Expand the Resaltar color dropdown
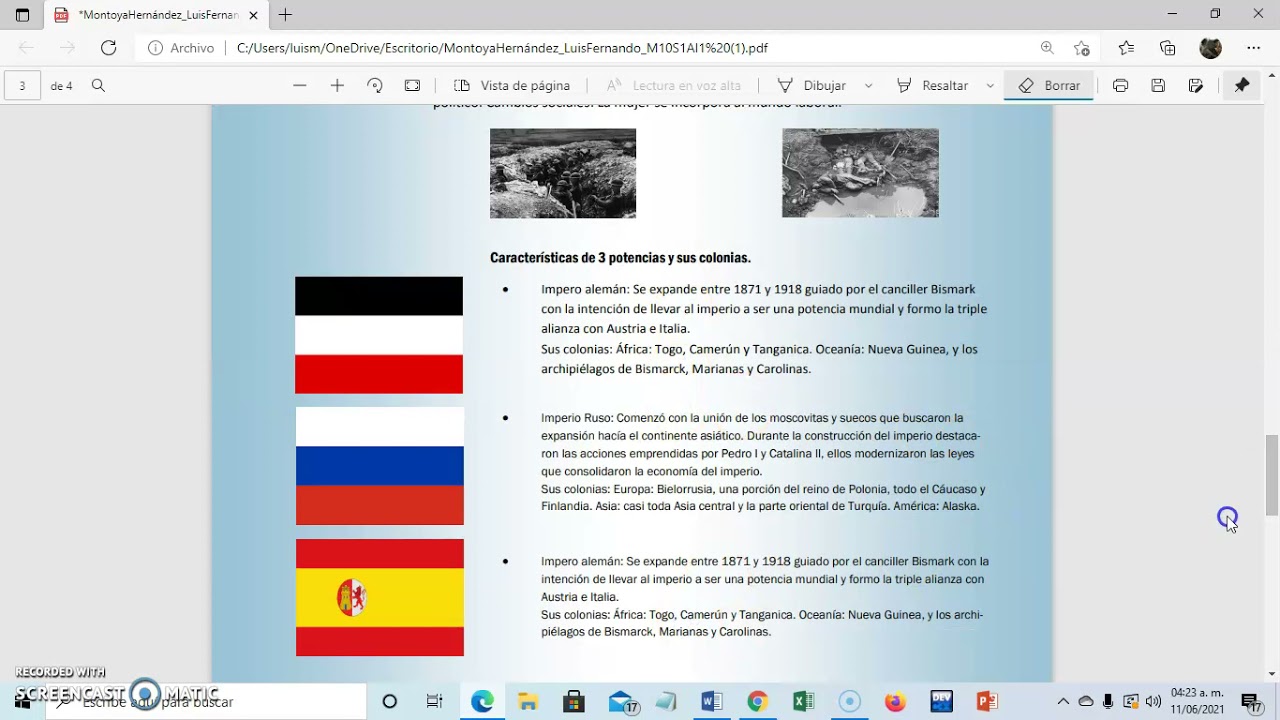Viewport: 1280px width, 720px height. tap(990, 86)
